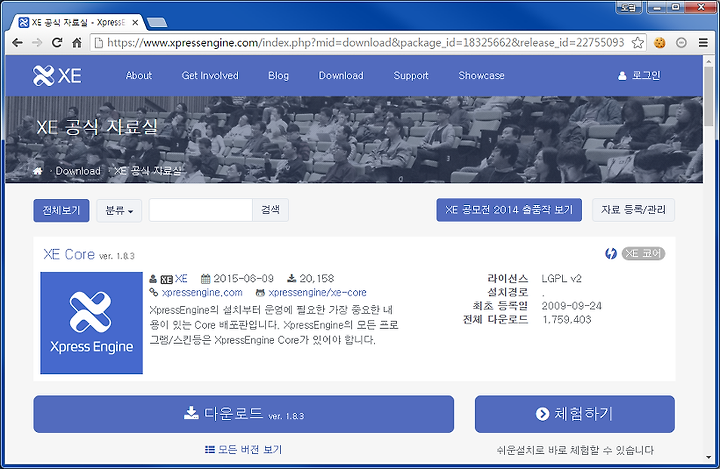Click the XE logo in the header
The image size is (720, 469).
click(57, 76)
